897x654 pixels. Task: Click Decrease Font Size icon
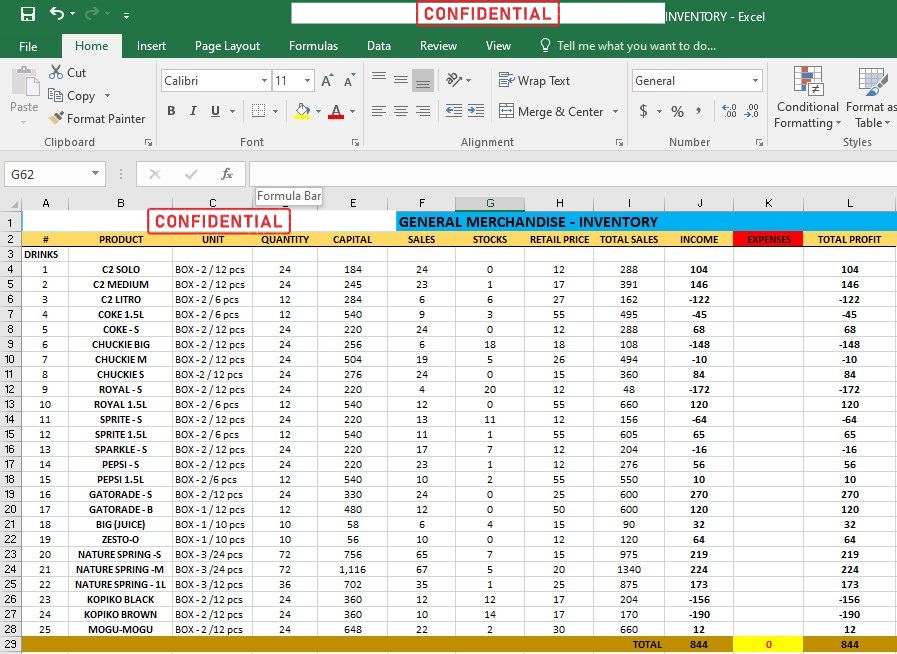[350, 81]
